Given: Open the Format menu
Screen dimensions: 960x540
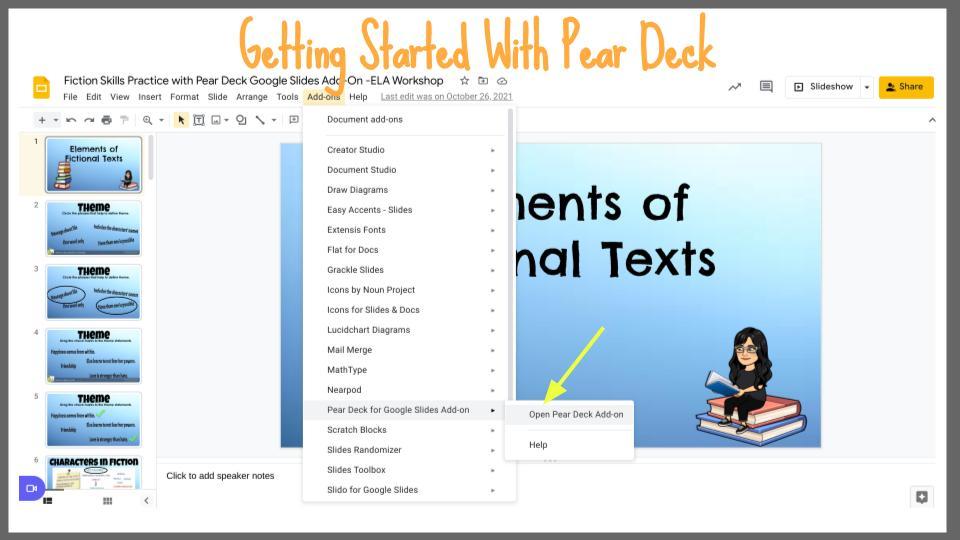Looking at the screenshot, I should [x=184, y=97].
